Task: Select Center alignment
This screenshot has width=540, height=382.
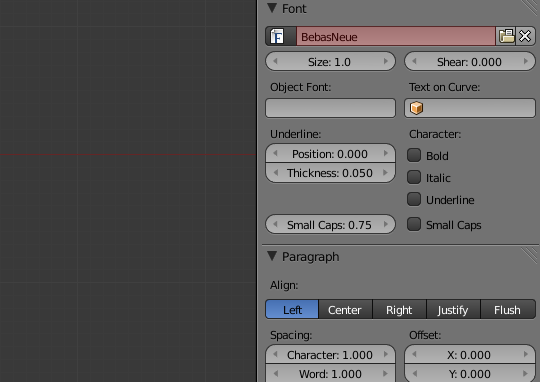Action: point(345,309)
